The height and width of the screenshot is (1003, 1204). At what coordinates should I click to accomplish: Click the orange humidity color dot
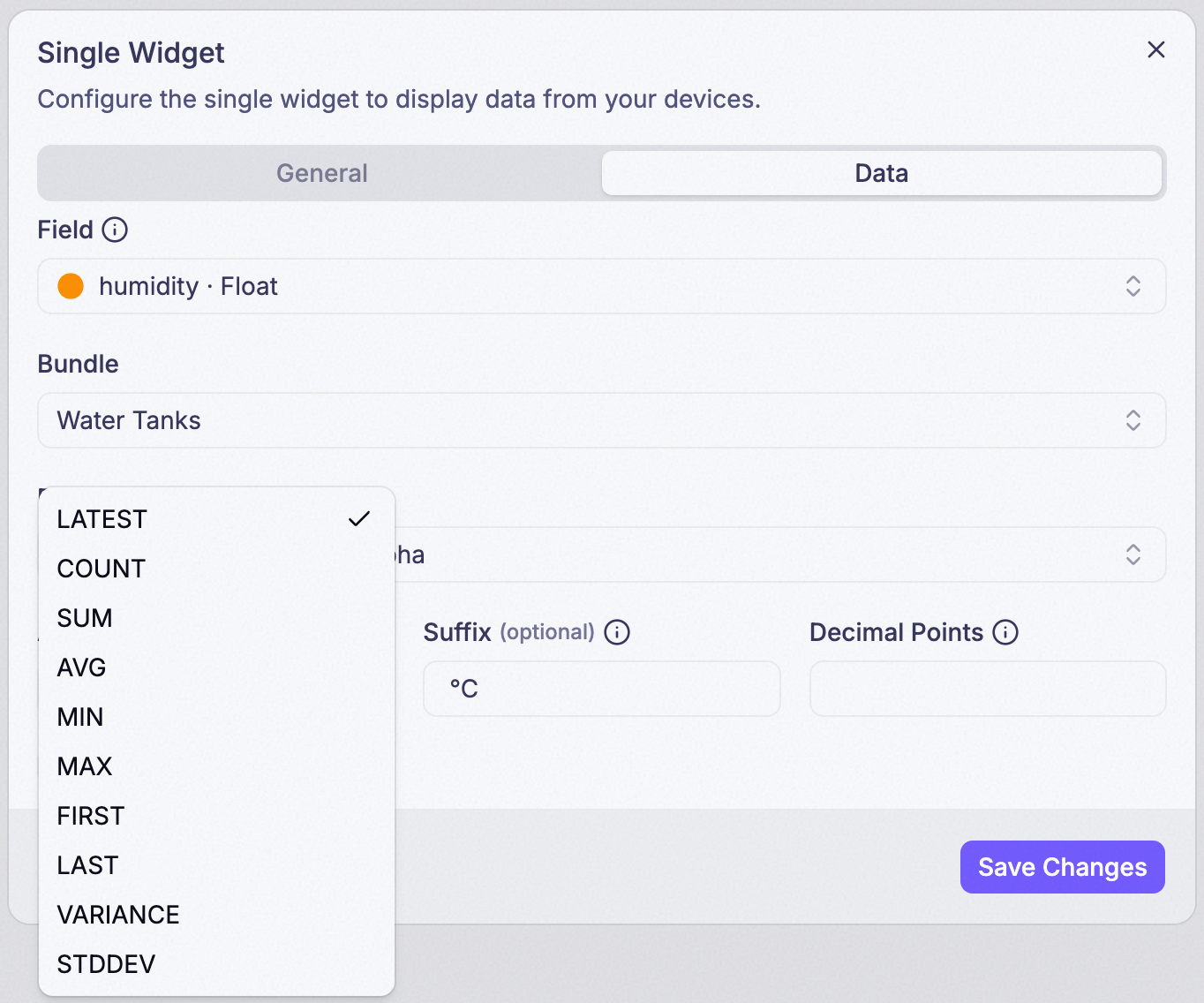click(71, 286)
